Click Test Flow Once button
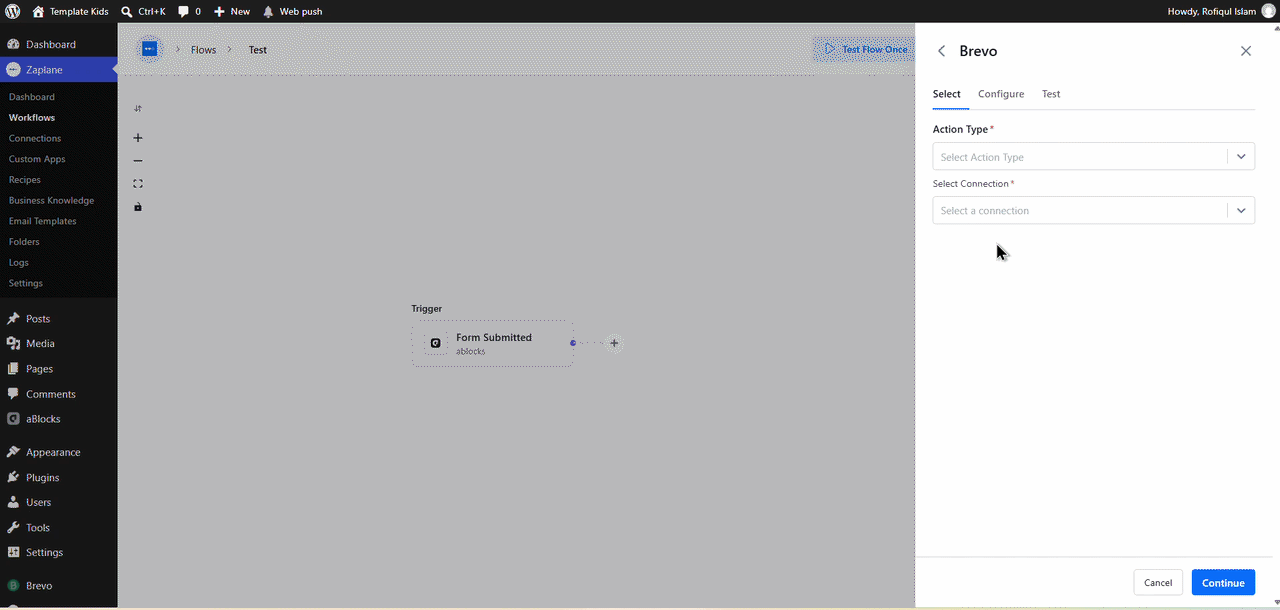The image size is (1280, 610). tap(864, 49)
